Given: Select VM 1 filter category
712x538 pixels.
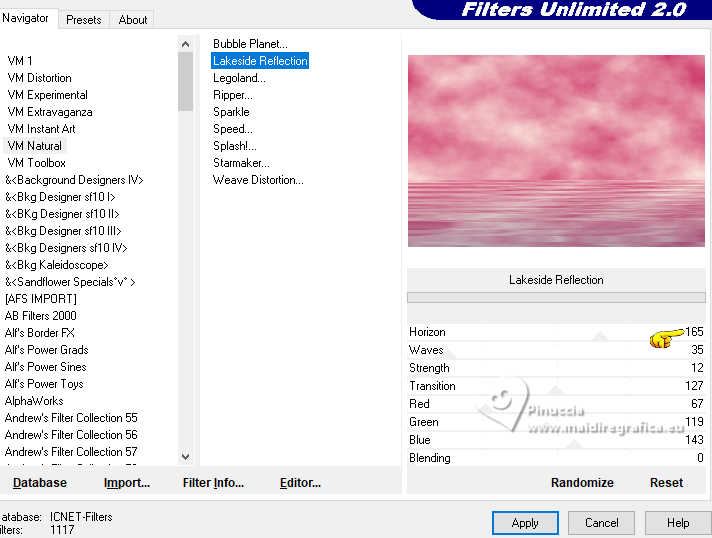Looking at the screenshot, I should click(20, 61).
